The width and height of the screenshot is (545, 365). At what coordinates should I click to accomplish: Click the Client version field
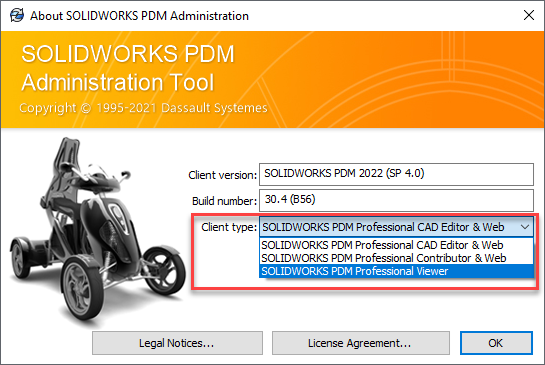(396, 174)
